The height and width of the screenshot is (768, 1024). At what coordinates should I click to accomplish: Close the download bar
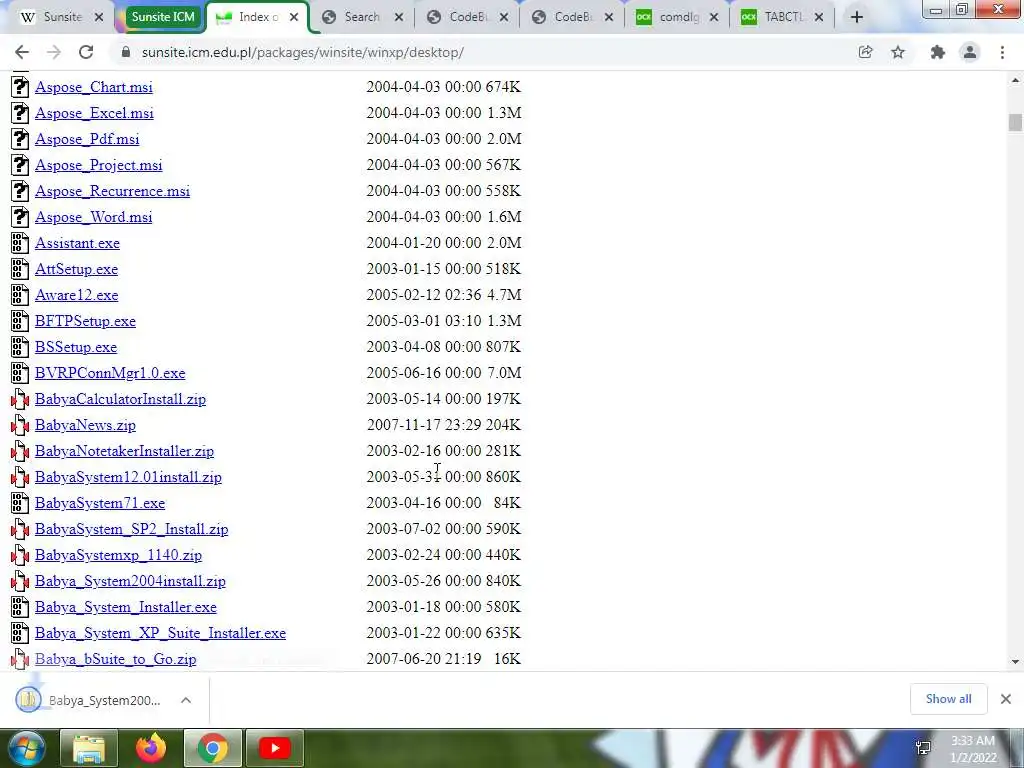[1006, 699]
